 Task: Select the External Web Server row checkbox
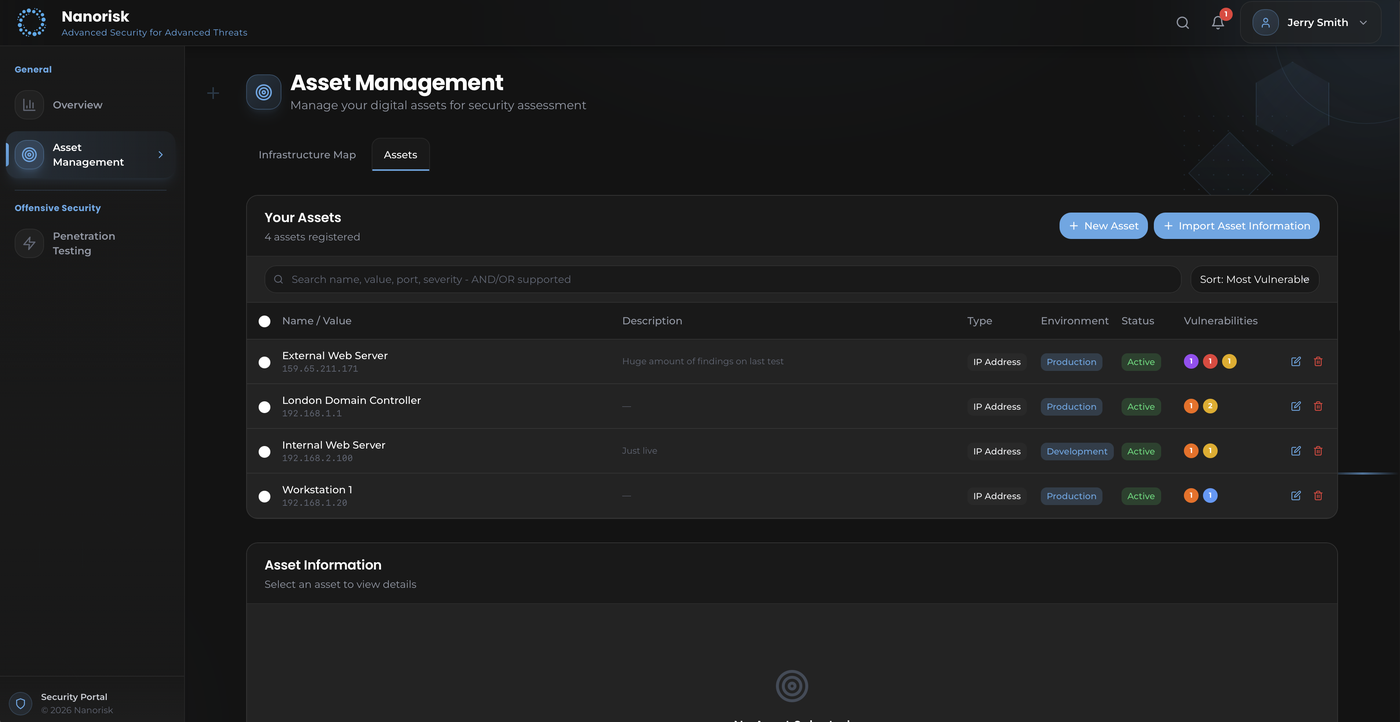pyautogui.click(x=262, y=360)
